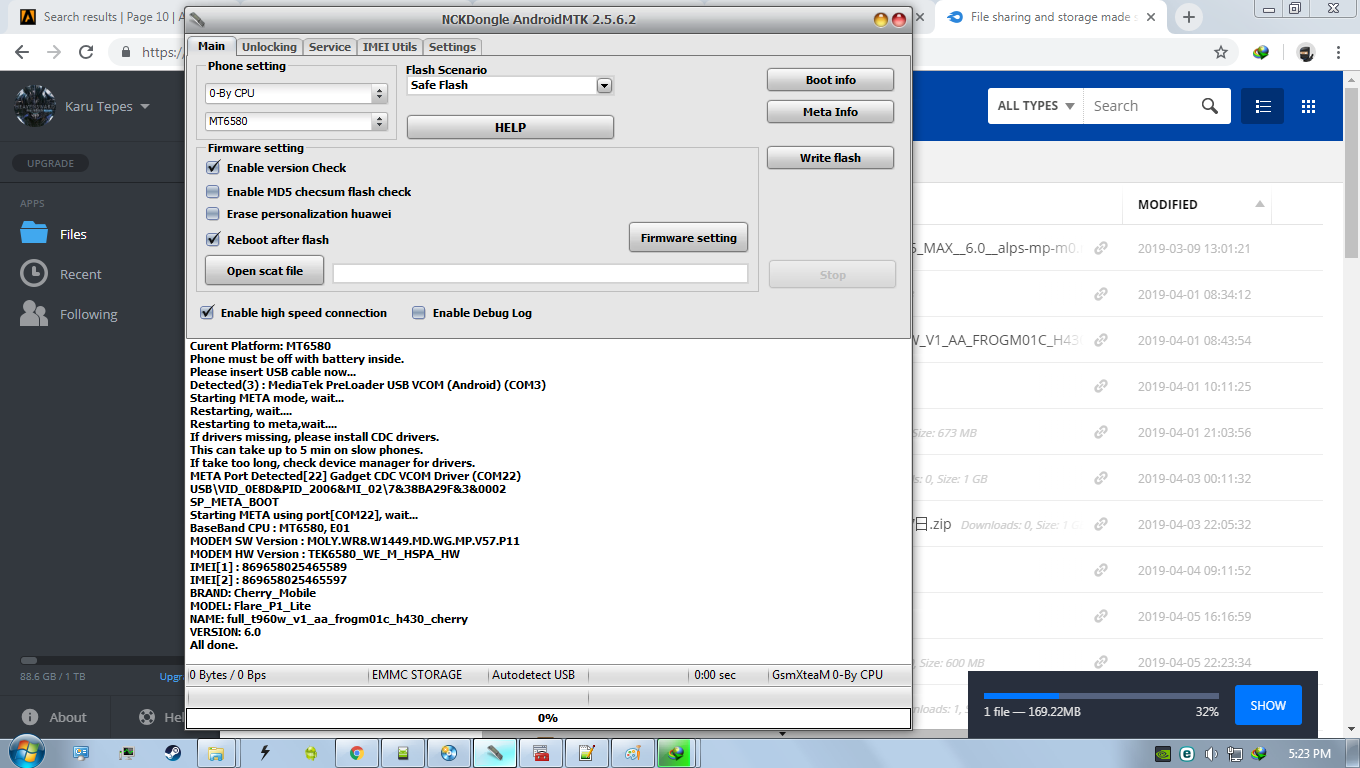Enable MD5 checsum flash check
The width and height of the screenshot is (1360, 768).
pos(212,192)
